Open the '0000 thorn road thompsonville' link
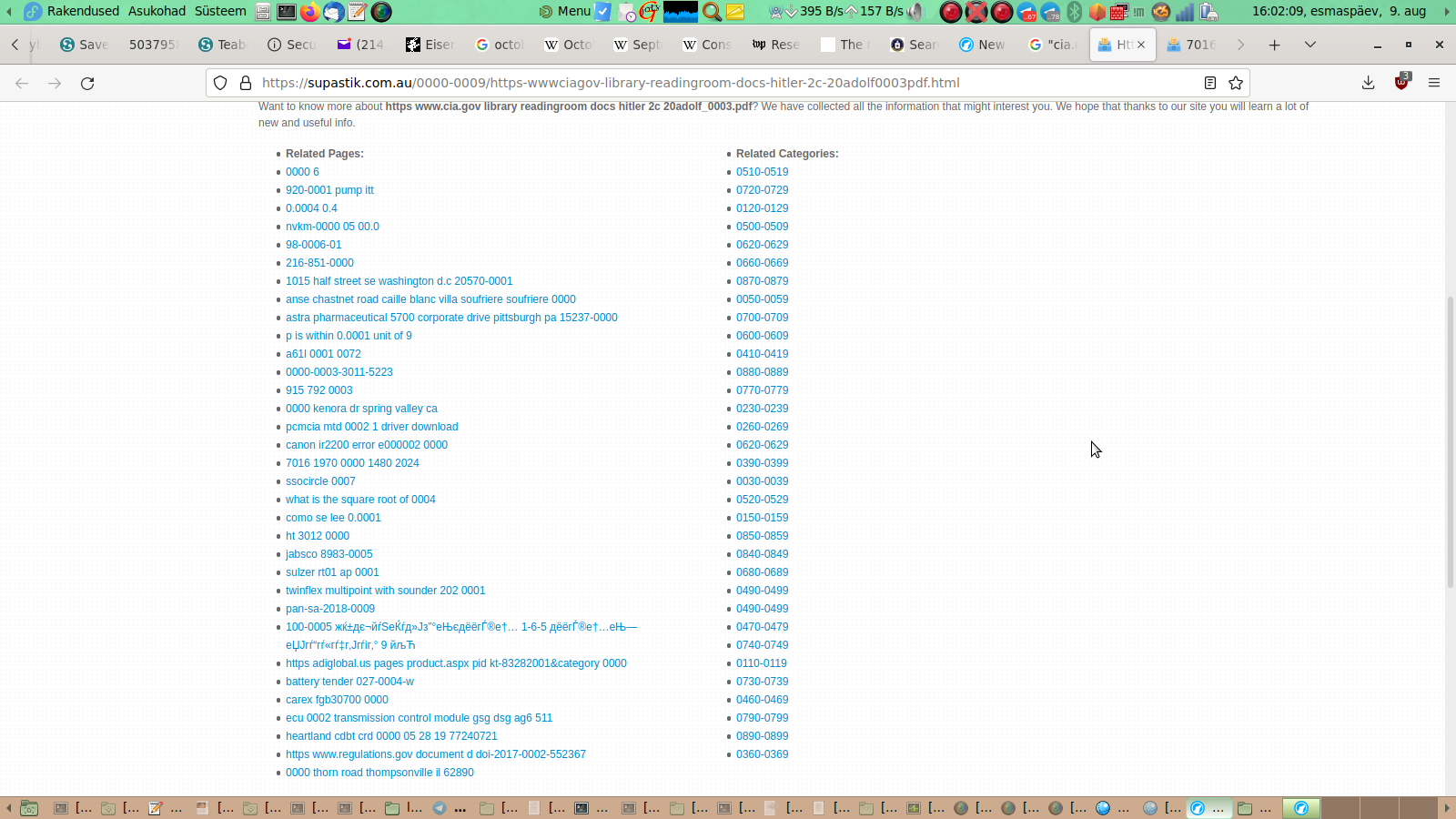Image resolution: width=1456 pixels, height=819 pixels. [379, 773]
